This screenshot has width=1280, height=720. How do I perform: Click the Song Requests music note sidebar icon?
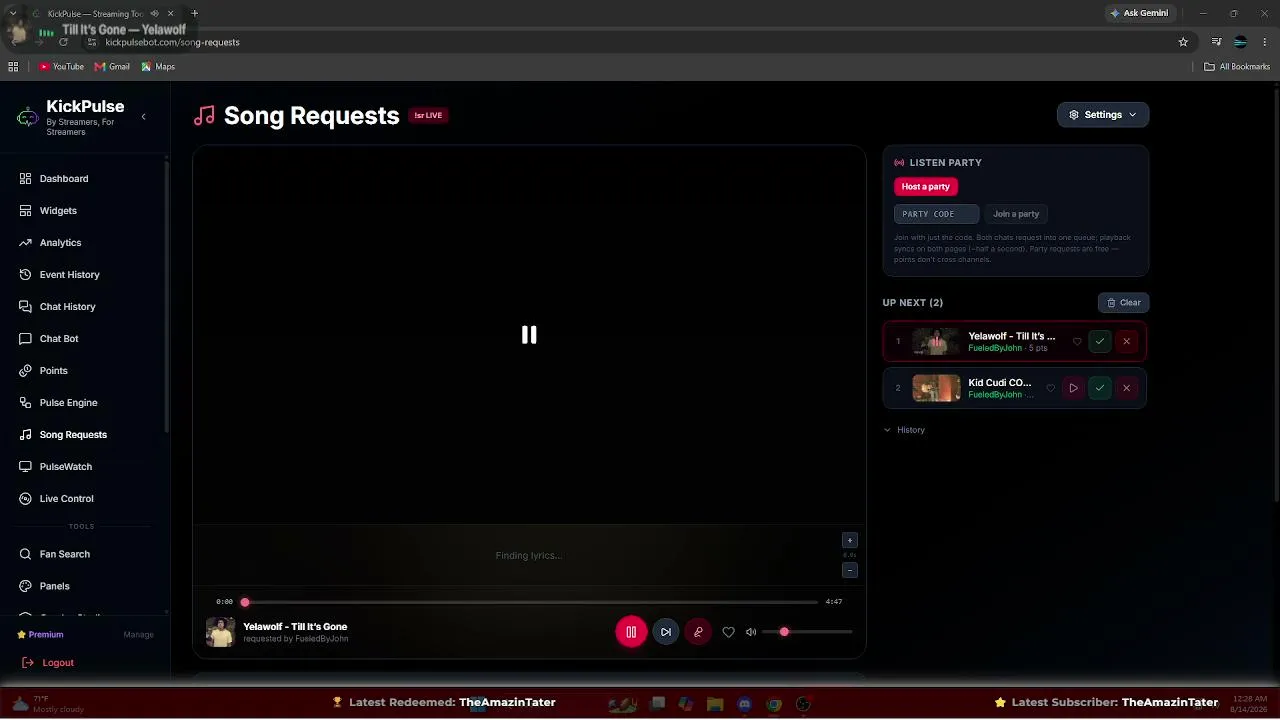pyautogui.click(x=26, y=435)
